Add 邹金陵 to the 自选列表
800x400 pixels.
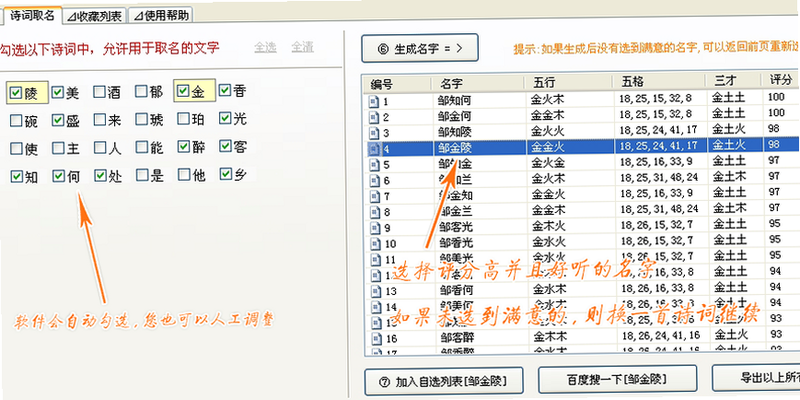(x=444, y=381)
